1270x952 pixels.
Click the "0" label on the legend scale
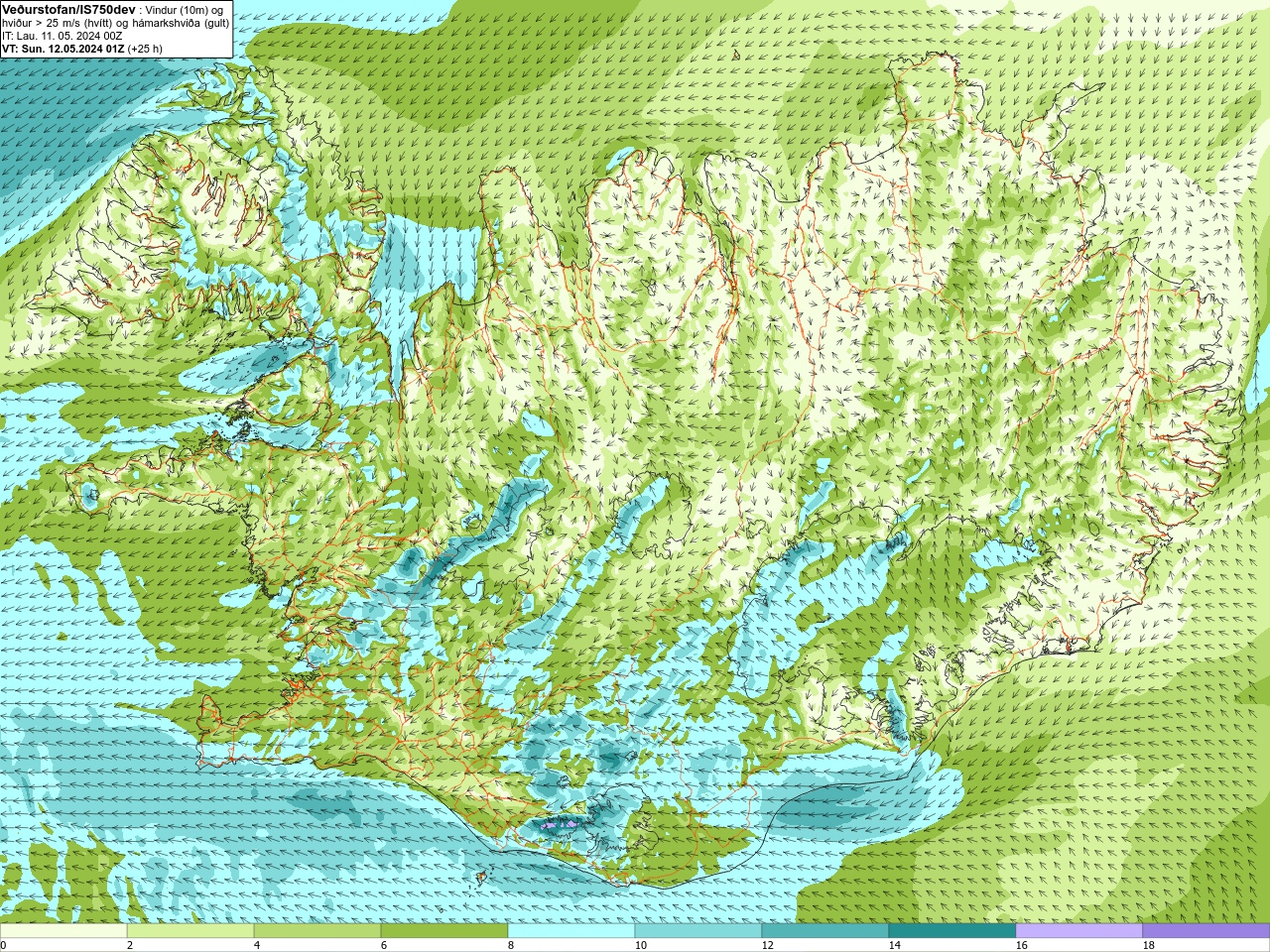click(x=4, y=945)
